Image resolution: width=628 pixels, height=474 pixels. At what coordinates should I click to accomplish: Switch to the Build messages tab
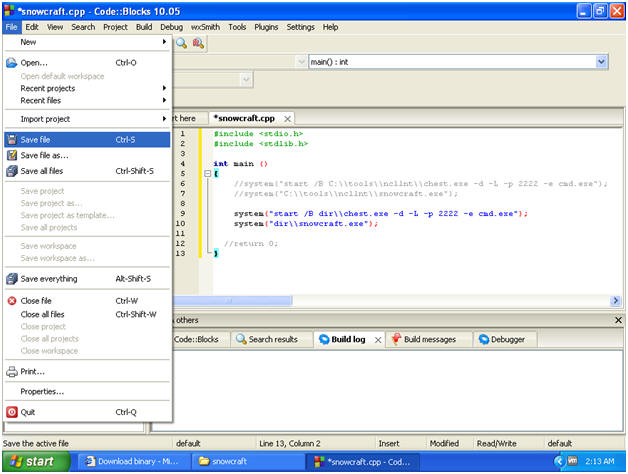[x=429, y=339]
